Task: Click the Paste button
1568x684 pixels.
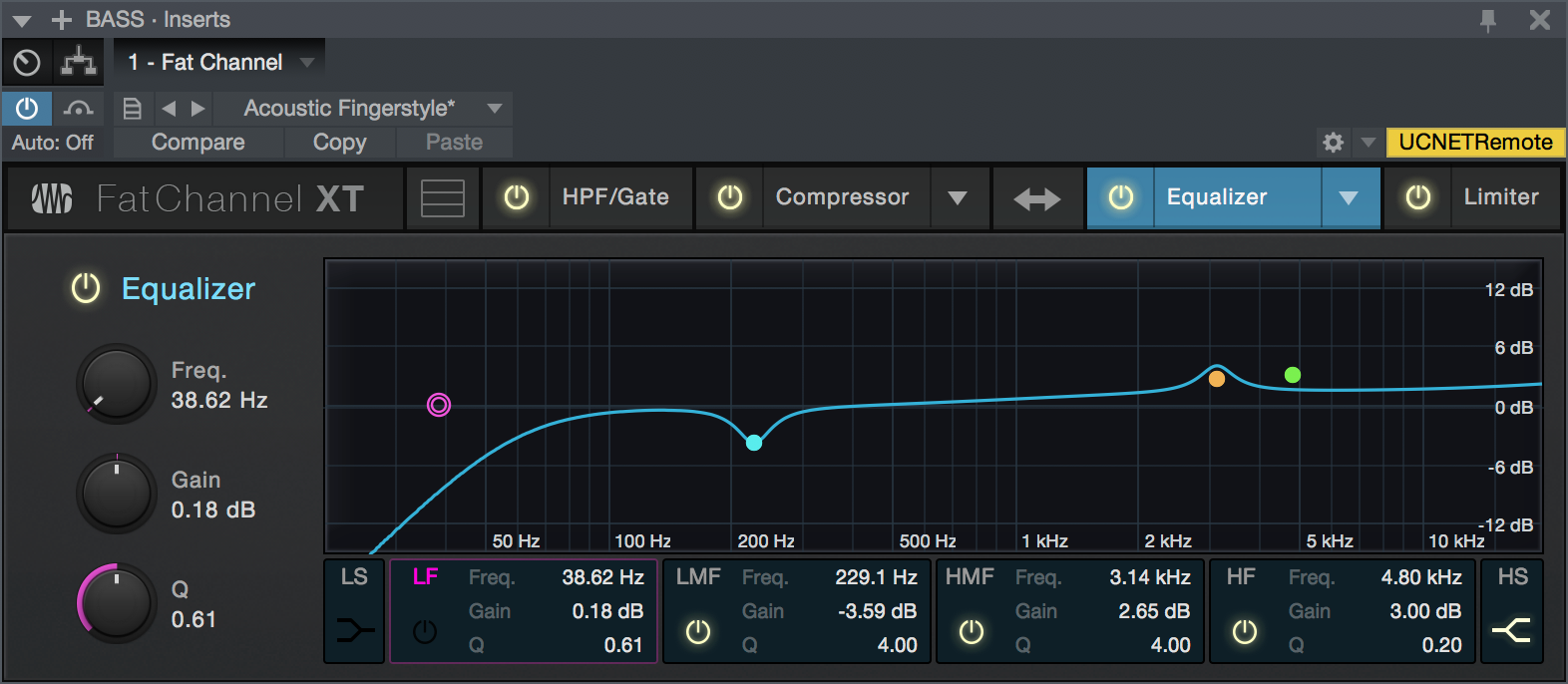Action: tap(454, 143)
